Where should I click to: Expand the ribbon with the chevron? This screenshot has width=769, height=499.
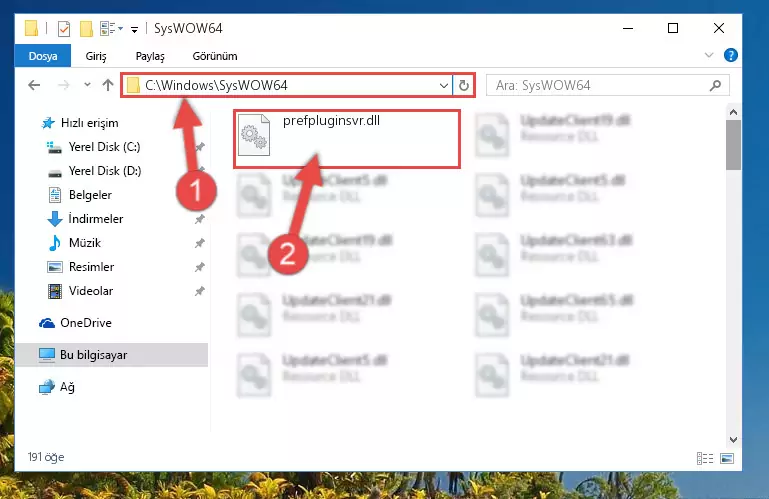709,55
